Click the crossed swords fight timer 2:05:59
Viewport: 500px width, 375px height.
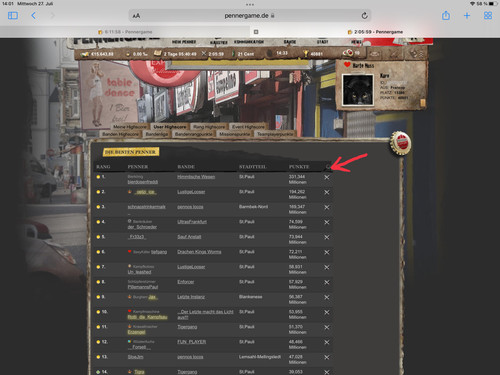point(212,54)
